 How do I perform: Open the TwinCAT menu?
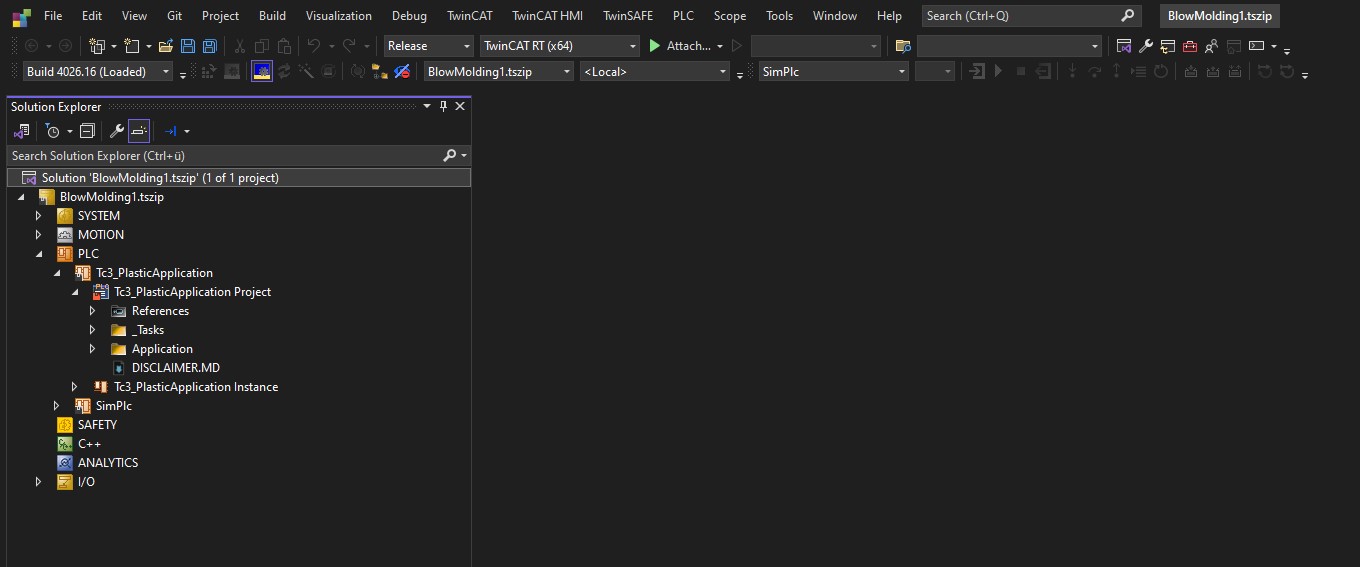coord(469,16)
